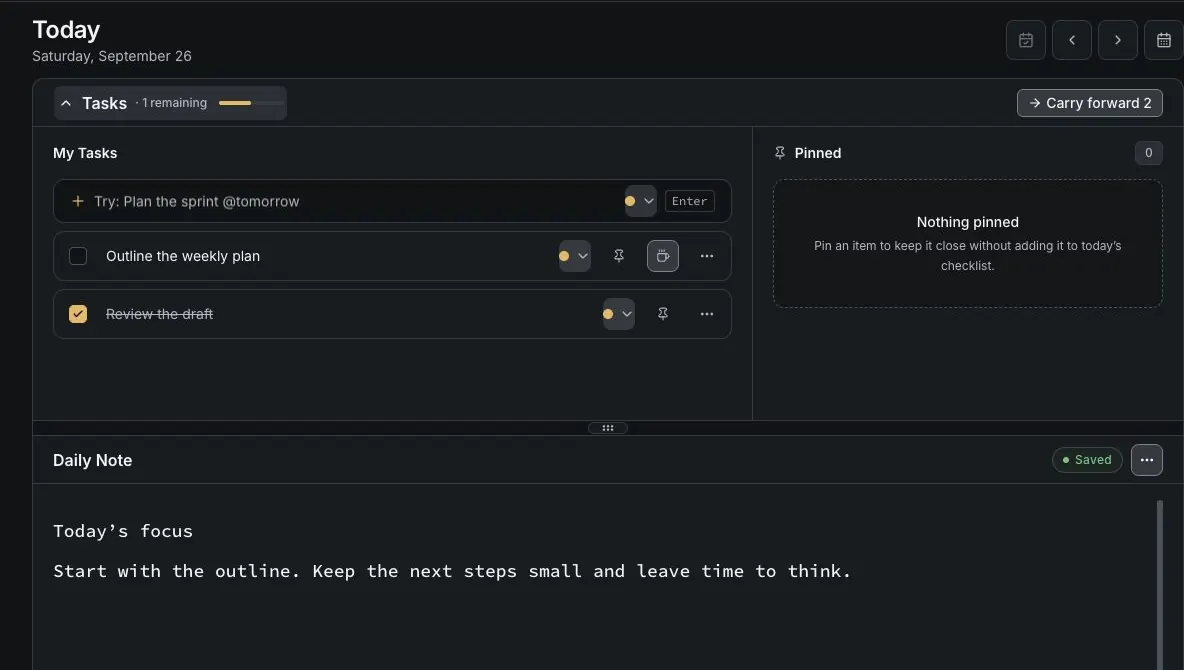Click the "Today's focus" note line
Screen dimensions: 1184x670
pyautogui.click(x=123, y=531)
